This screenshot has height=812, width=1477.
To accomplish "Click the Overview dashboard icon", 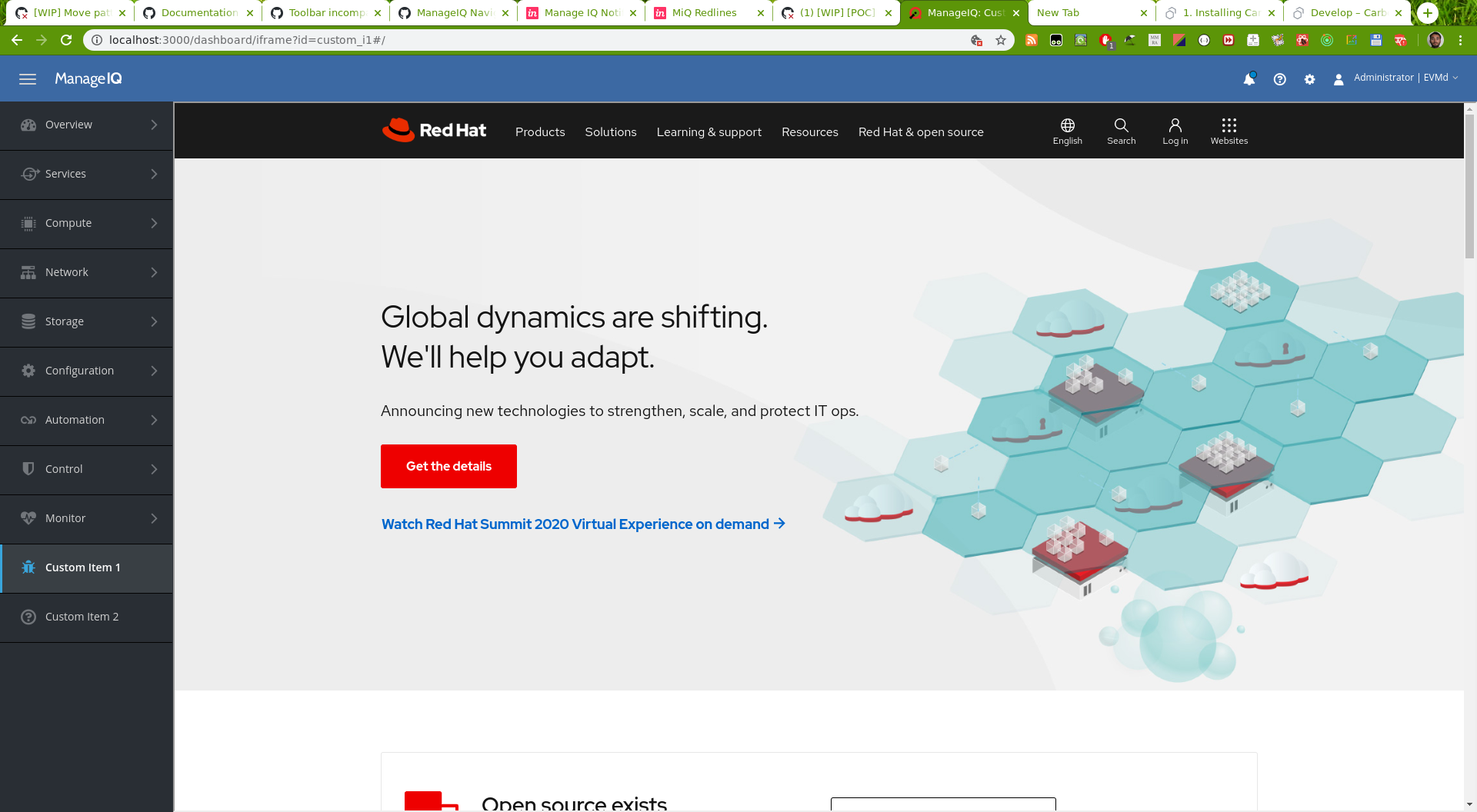I will coord(28,125).
